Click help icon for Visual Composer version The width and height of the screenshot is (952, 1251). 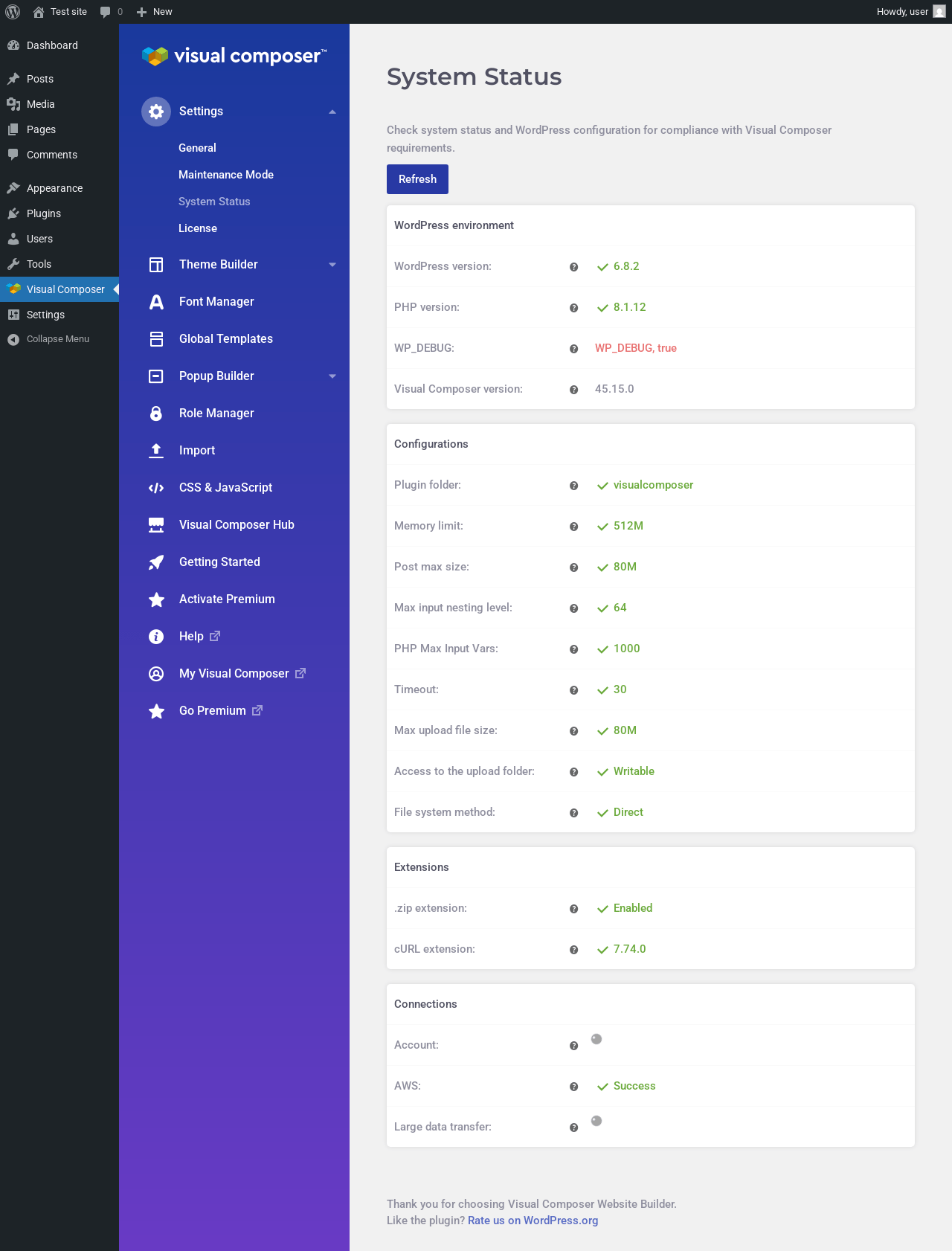[x=574, y=390]
